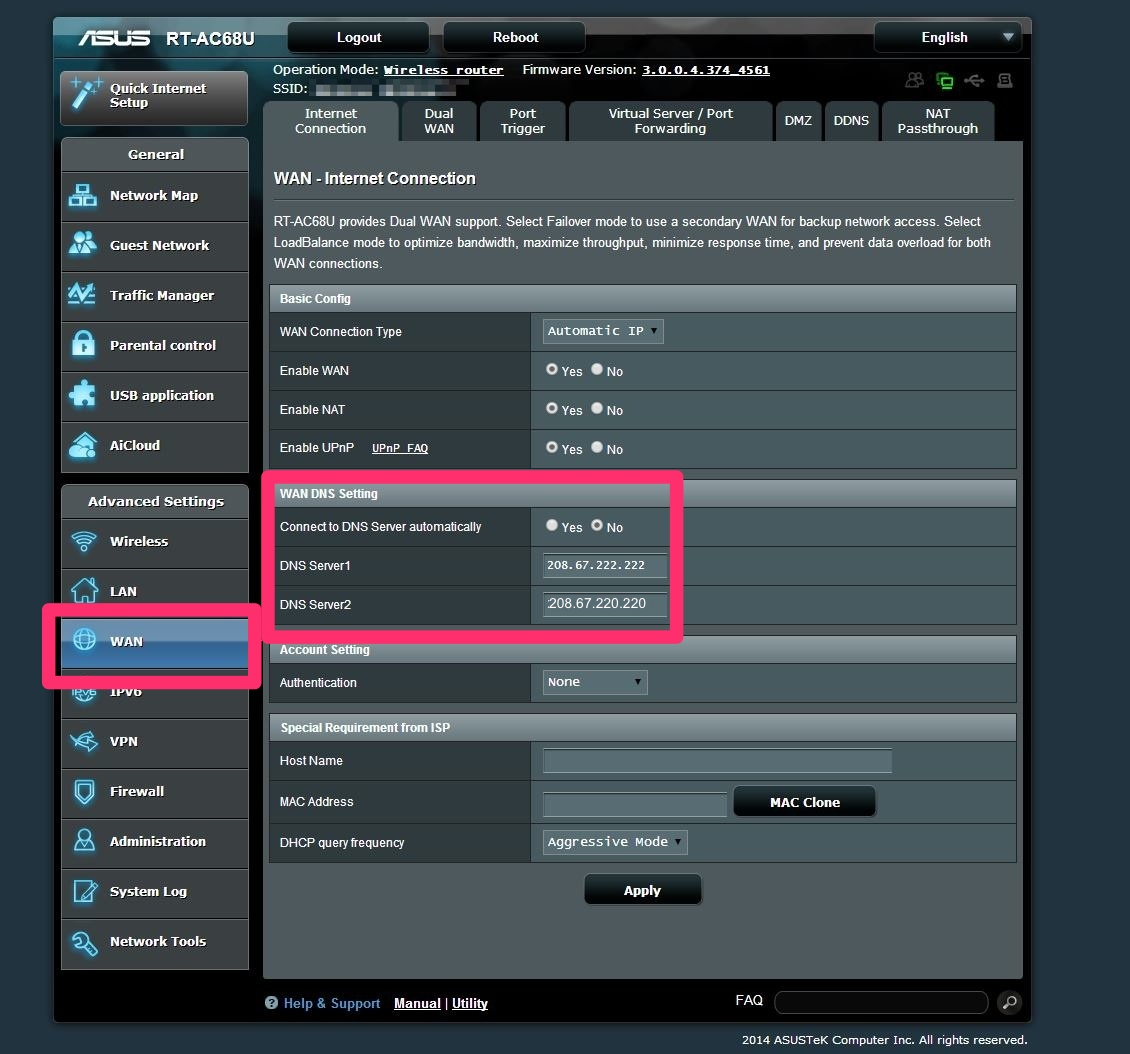Open Virtual Server / Port Forwarding tab
The height and width of the screenshot is (1054, 1130).
click(x=670, y=121)
